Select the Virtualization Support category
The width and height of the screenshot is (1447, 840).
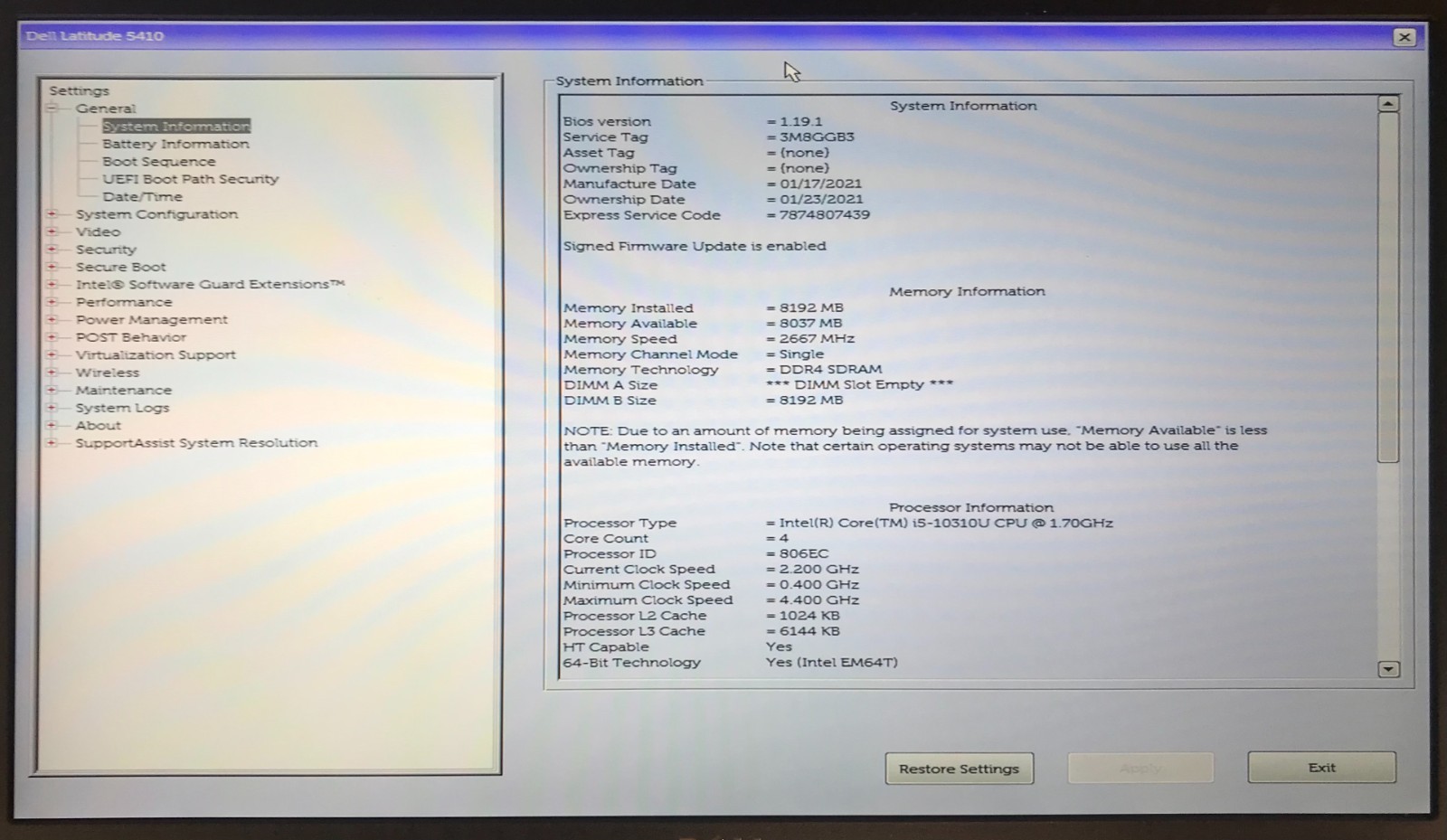coord(156,354)
